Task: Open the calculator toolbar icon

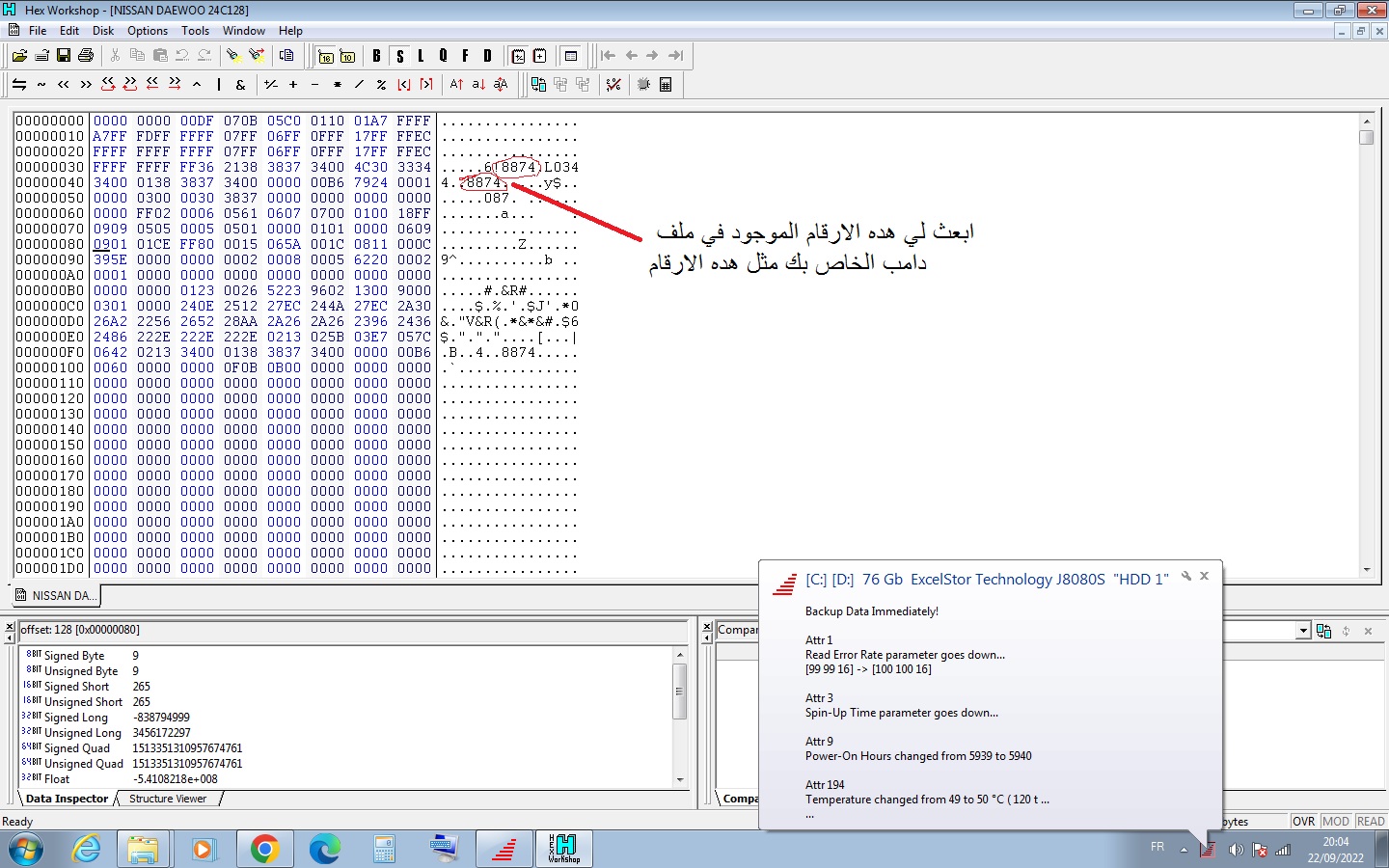Action: click(666, 85)
